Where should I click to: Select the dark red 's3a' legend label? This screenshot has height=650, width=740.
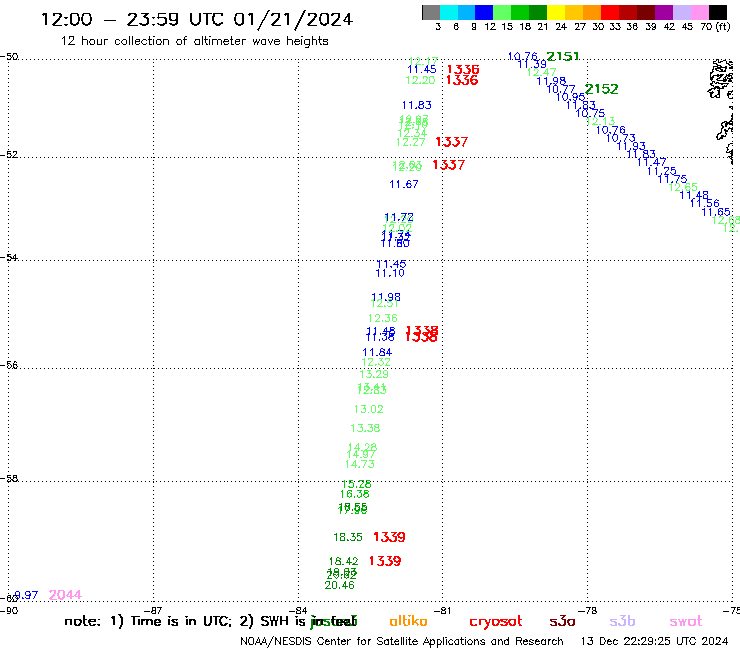(562, 622)
